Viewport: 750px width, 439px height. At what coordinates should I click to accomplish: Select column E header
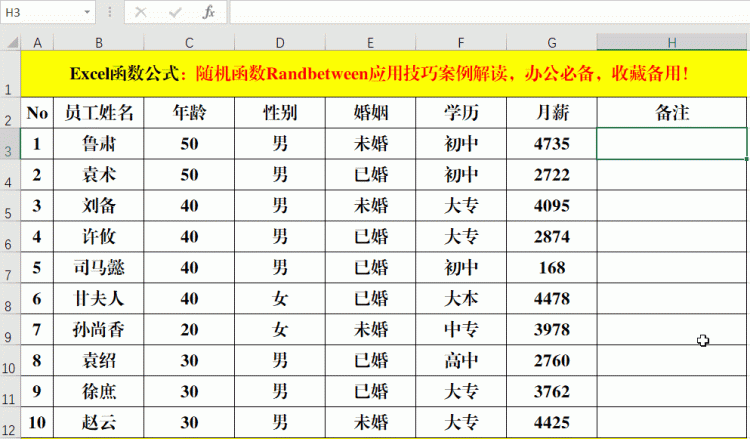tap(370, 43)
